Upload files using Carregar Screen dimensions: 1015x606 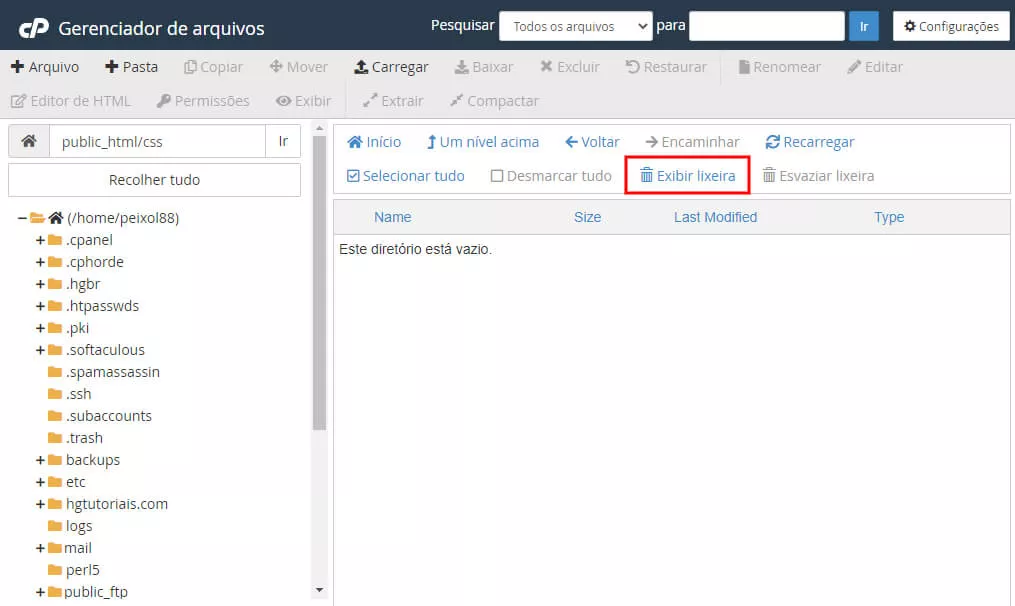(x=391, y=67)
